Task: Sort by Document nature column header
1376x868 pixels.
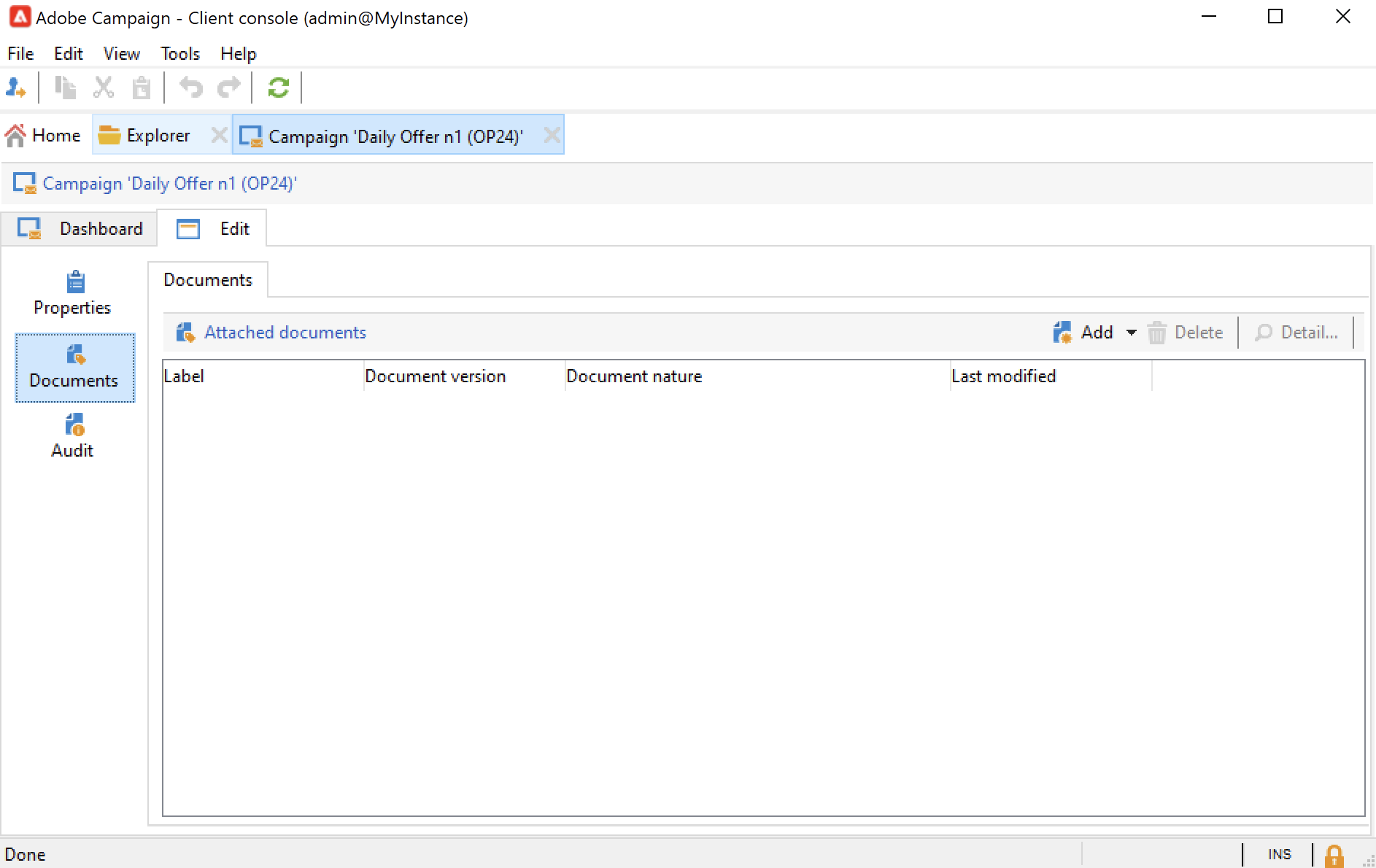Action: [x=757, y=376]
